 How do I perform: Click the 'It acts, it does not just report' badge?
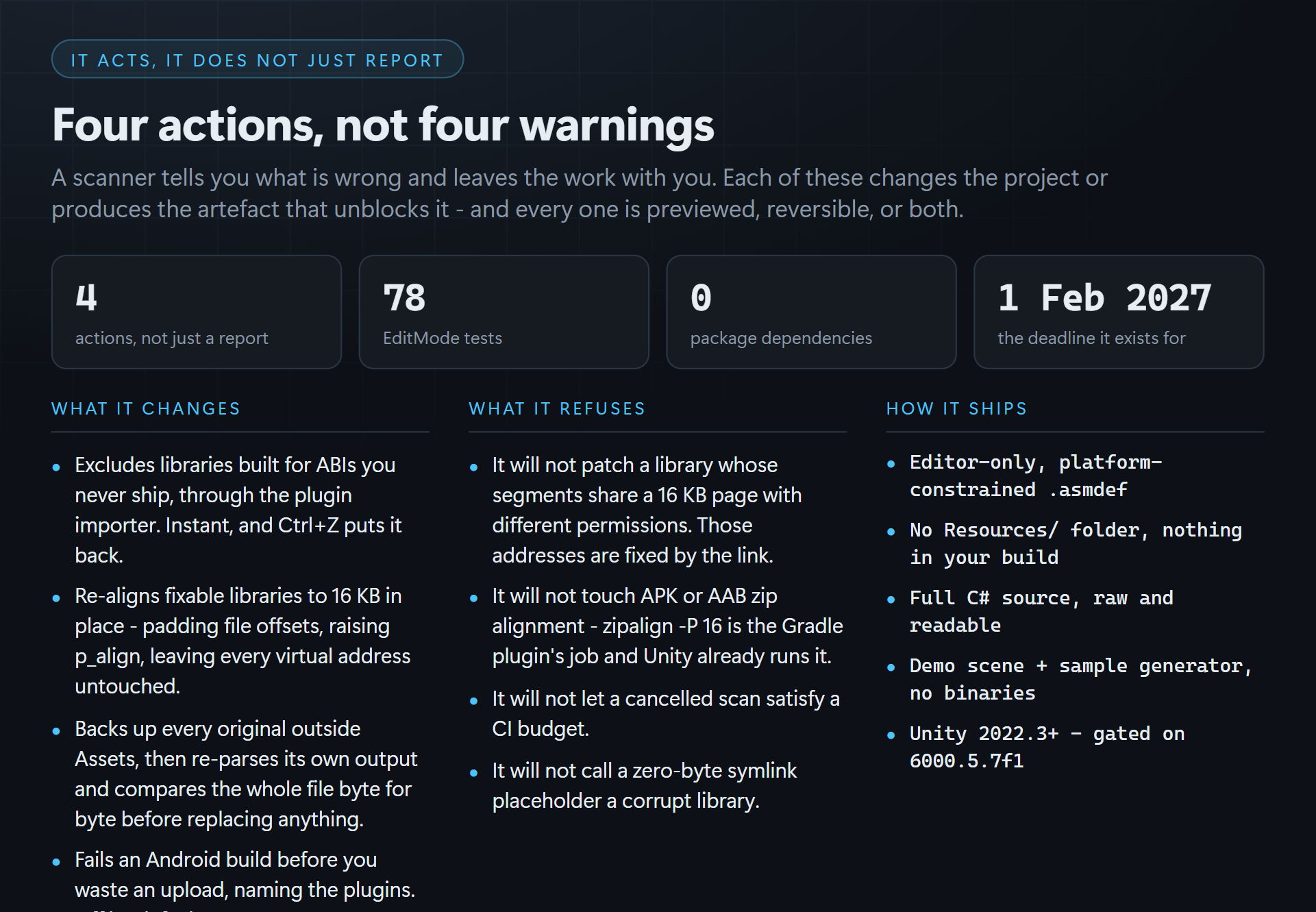pos(258,60)
